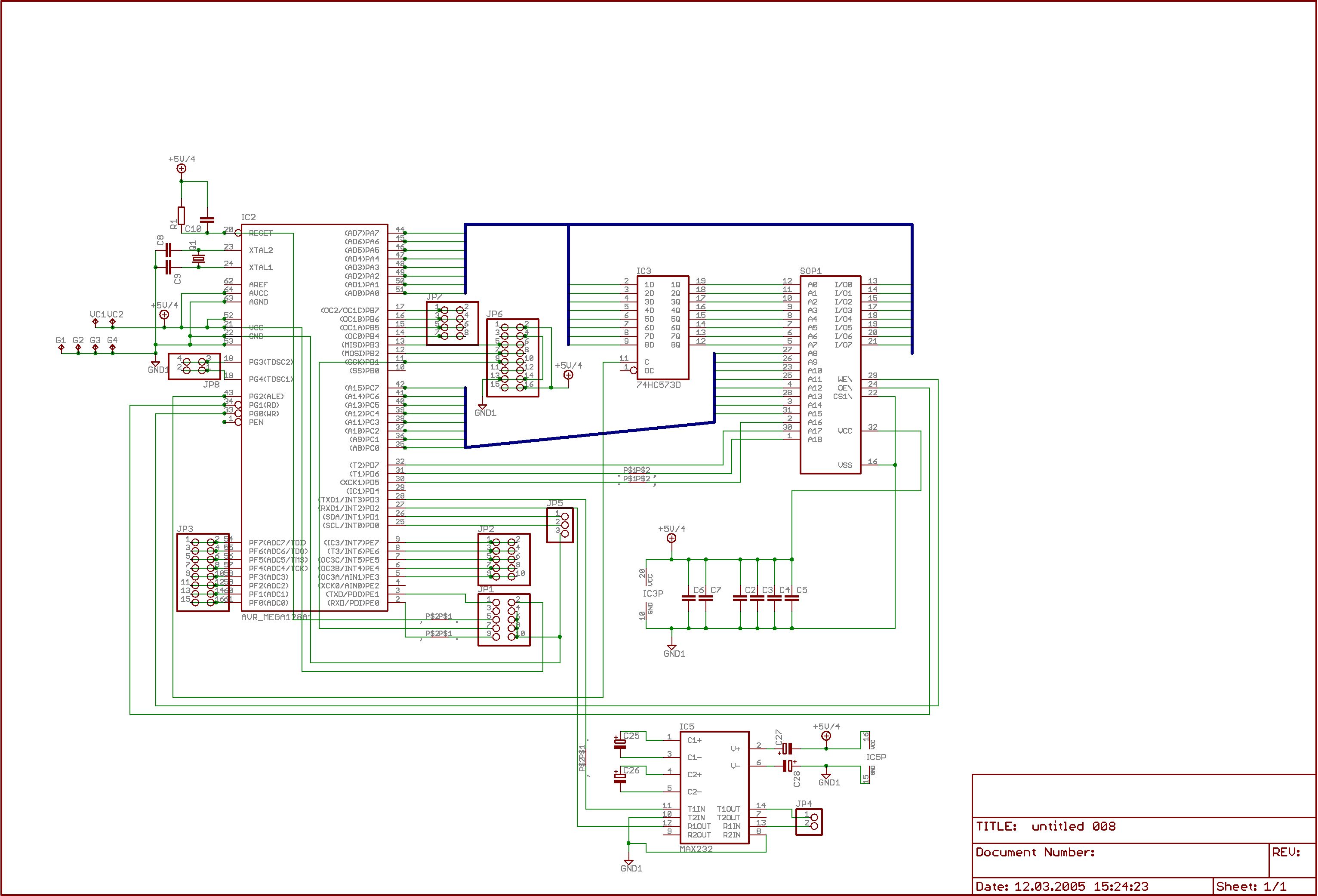Select the C25 polarized capacitor
This screenshot has width=1318, height=896.
click(620, 743)
